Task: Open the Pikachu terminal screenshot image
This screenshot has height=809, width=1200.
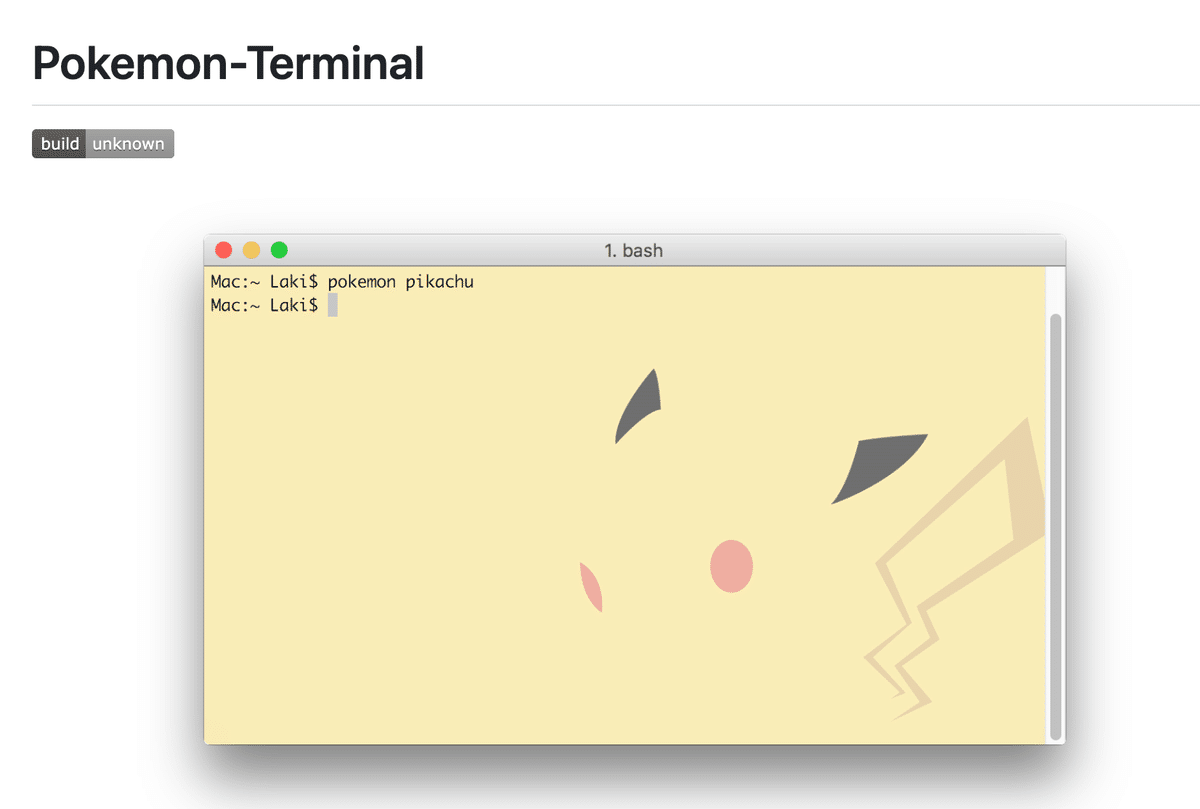Action: [x=634, y=490]
